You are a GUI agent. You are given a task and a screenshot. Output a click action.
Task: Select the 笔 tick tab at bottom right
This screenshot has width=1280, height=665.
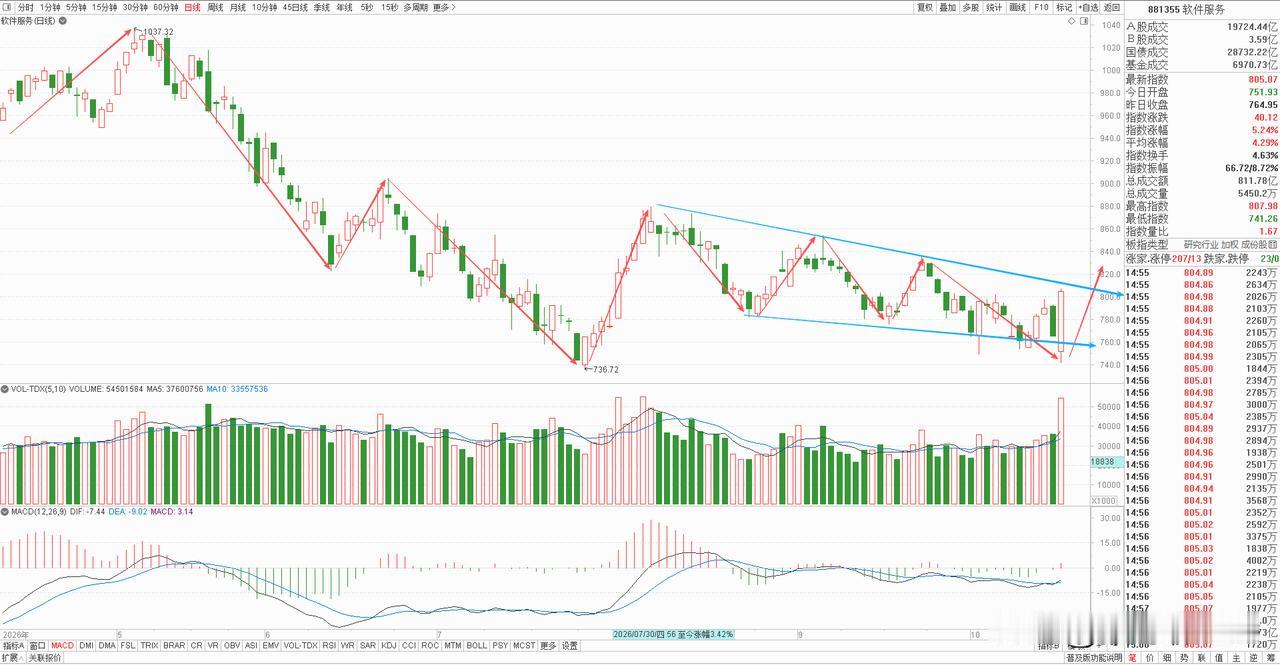click(x=1133, y=658)
